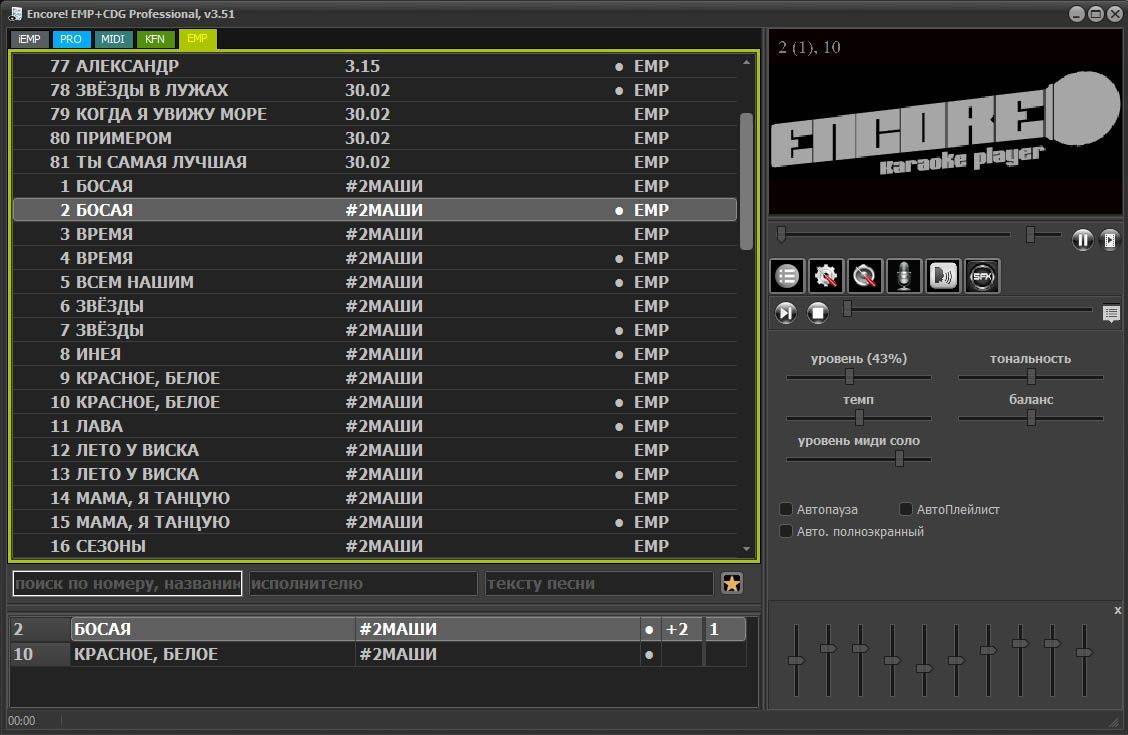Open settings gear with screwdriver icon

point(826,276)
